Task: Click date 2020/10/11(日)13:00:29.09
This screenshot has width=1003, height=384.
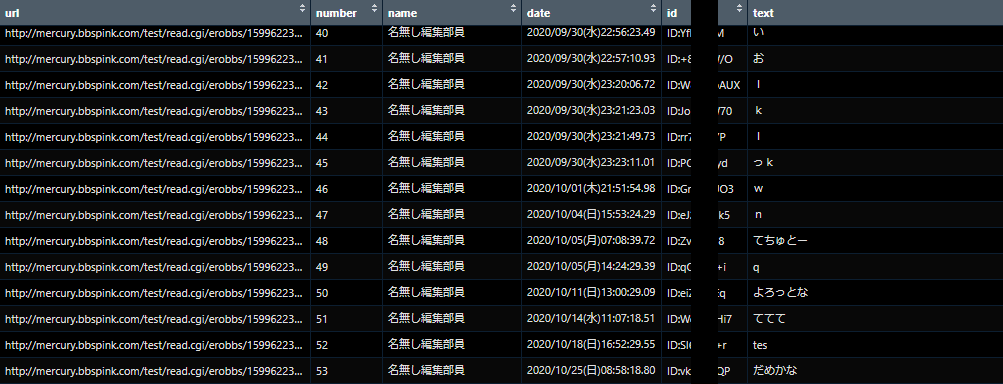Action: [591, 292]
